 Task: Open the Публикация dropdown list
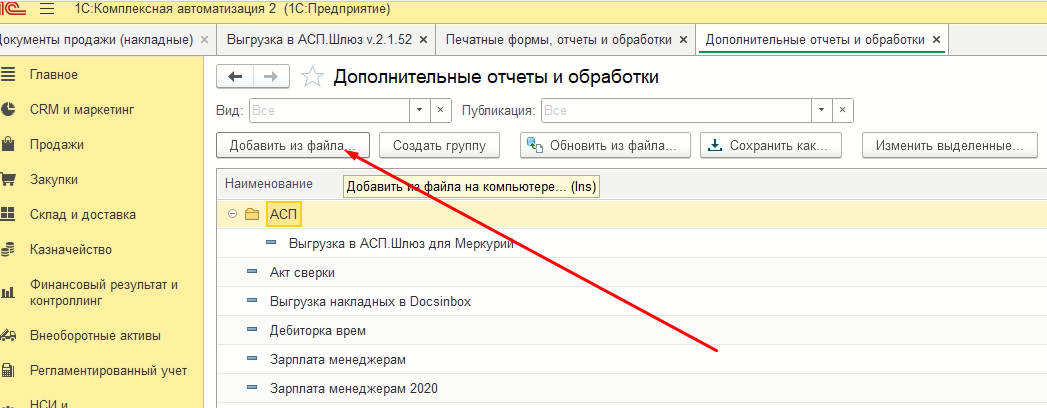(x=821, y=110)
